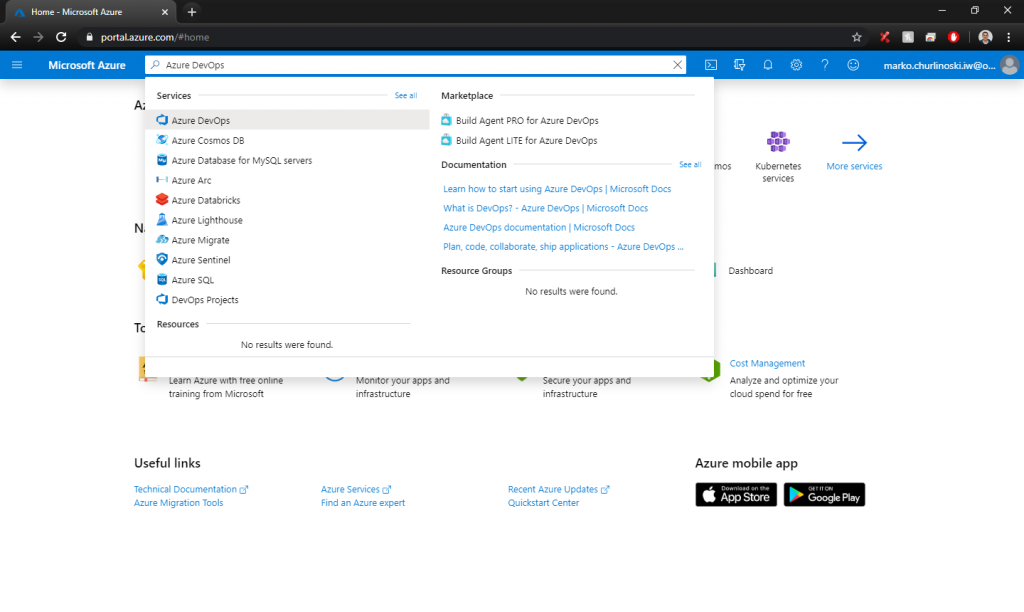Open portal settings gear
Viewport: 1024px width, 612px height.
pyautogui.click(x=796, y=65)
